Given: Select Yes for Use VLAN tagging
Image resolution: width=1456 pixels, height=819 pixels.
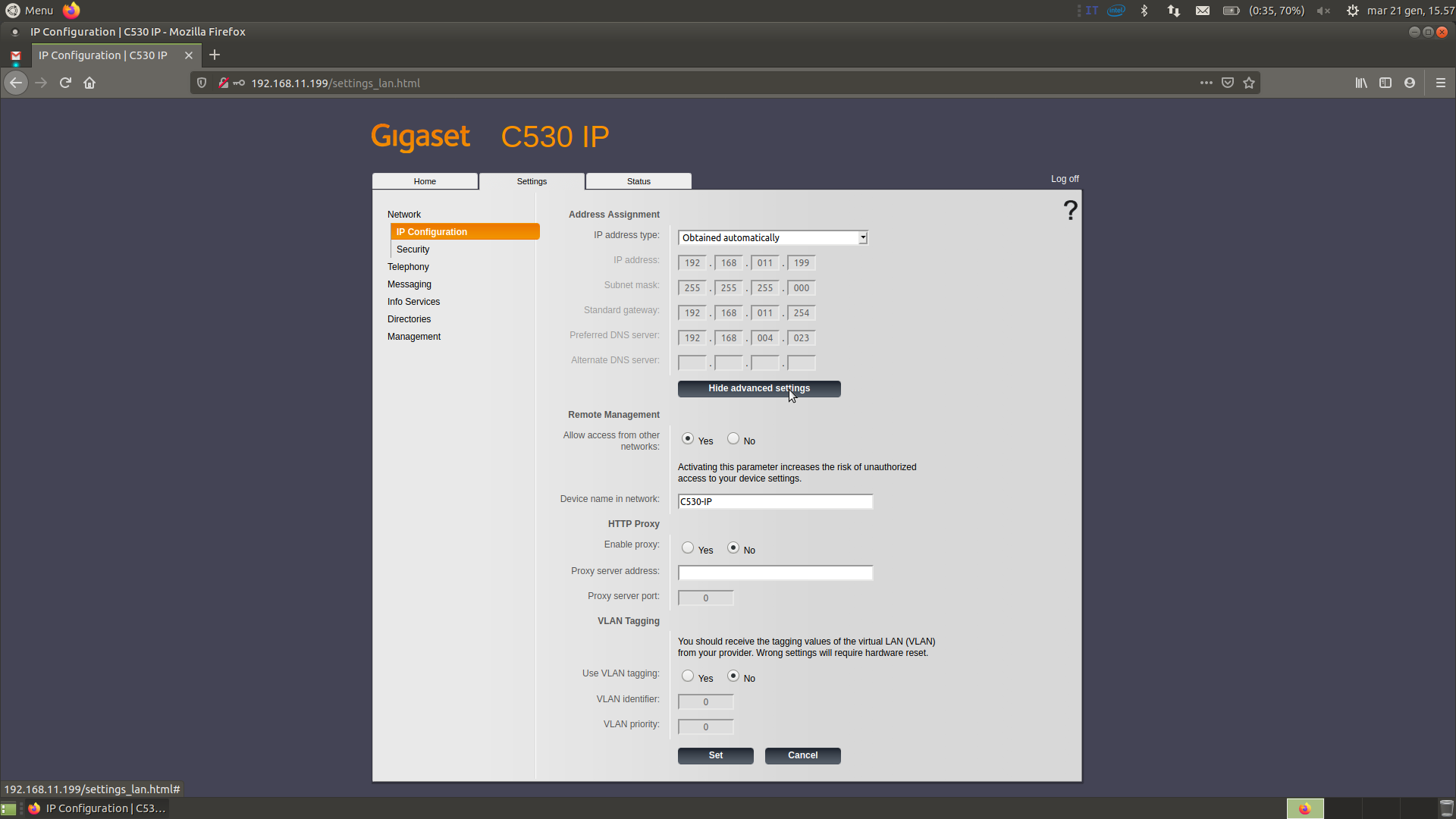Looking at the screenshot, I should (x=688, y=676).
